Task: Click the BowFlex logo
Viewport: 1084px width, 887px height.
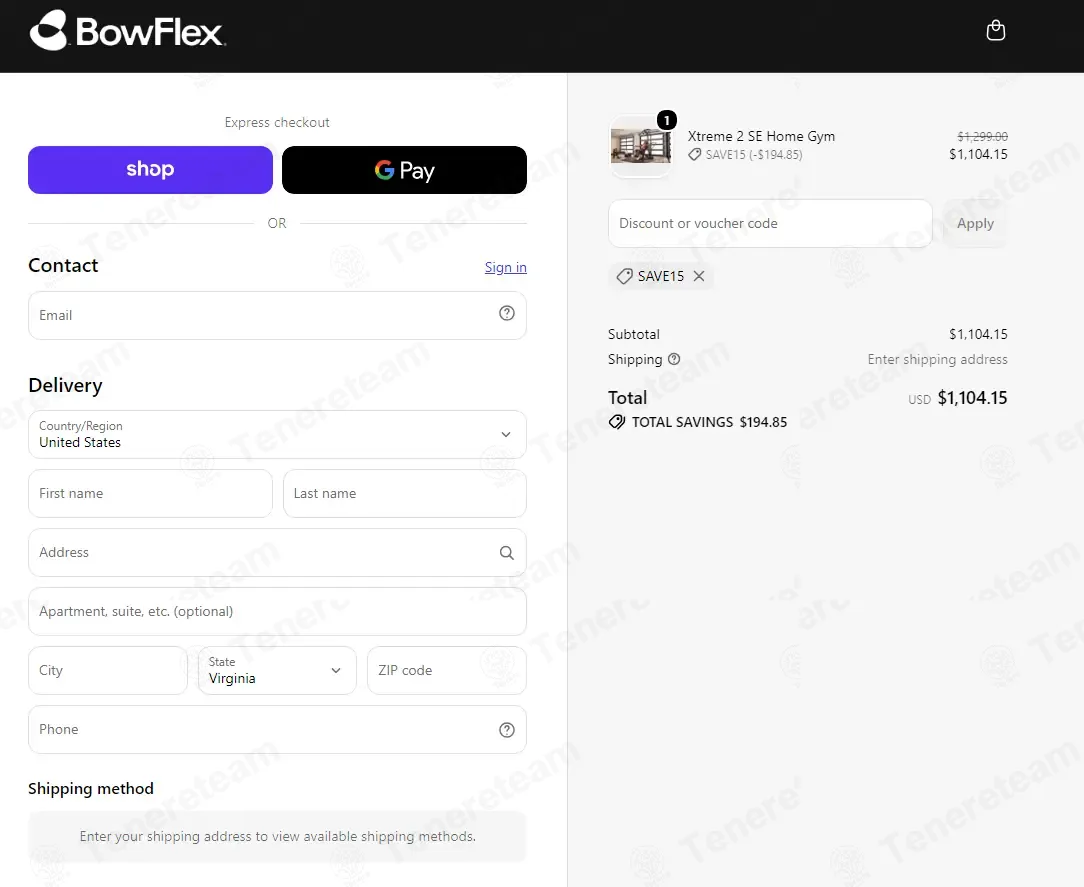Action: coord(127,30)
